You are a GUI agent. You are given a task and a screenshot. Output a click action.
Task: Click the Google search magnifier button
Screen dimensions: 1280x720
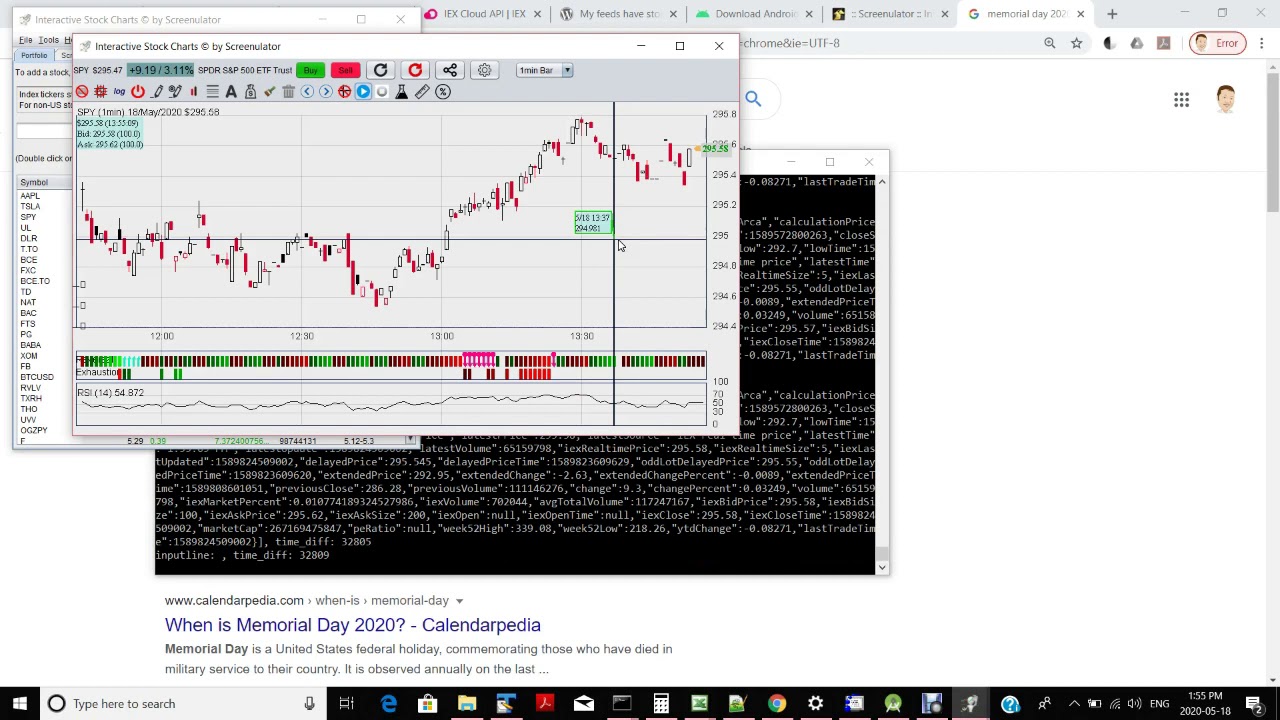pyautogui.click(x=753, y=98)
